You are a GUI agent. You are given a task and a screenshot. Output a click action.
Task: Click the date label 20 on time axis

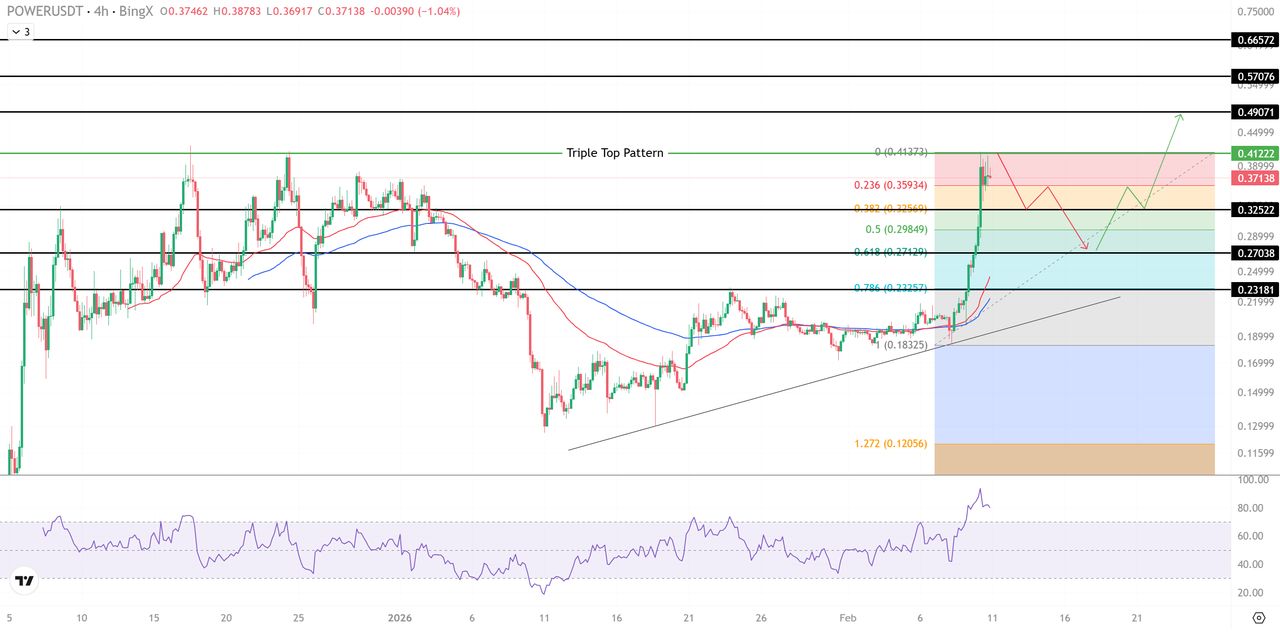click(226, 617)
